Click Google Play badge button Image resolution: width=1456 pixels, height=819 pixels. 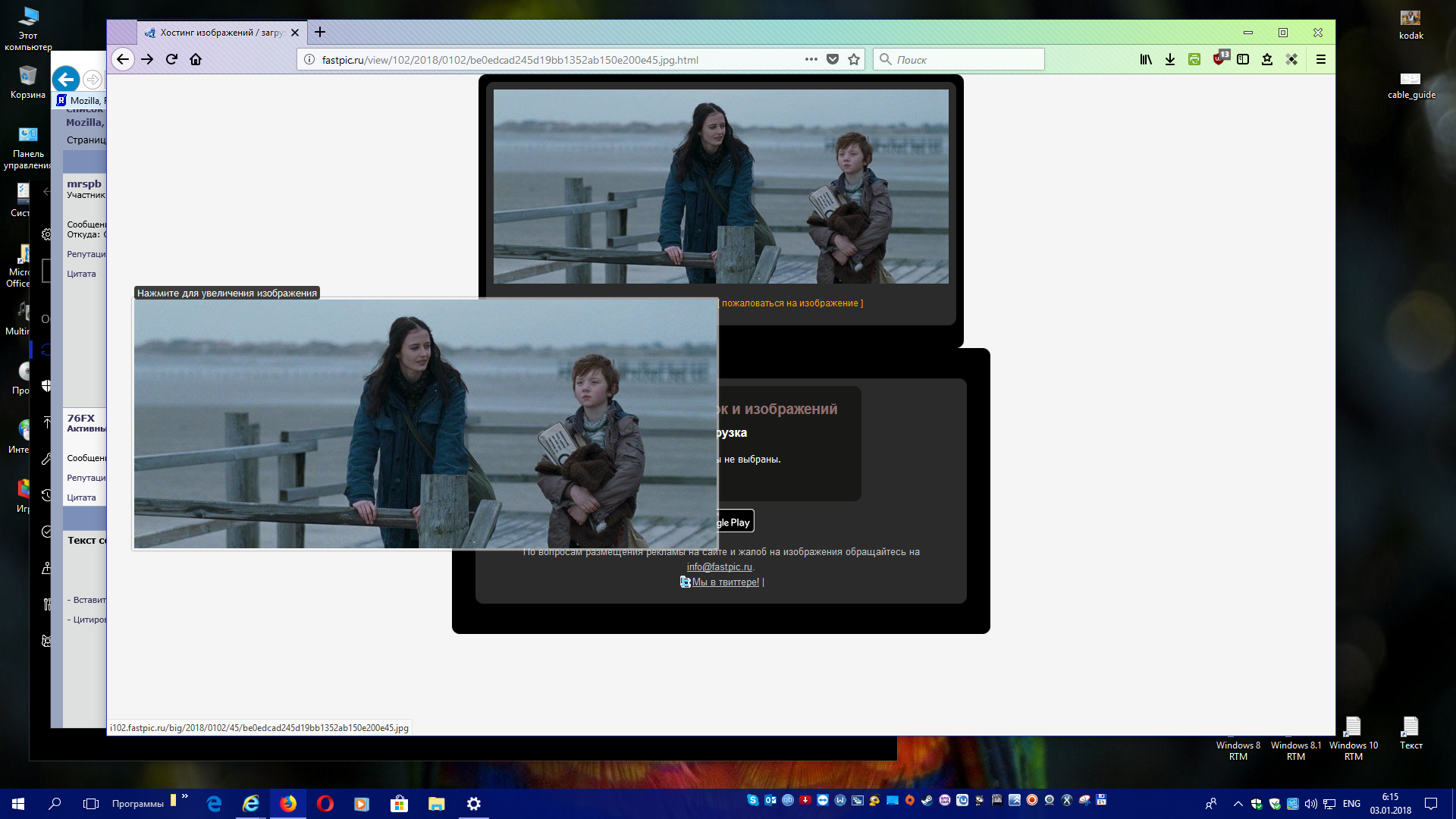point(734,522)
